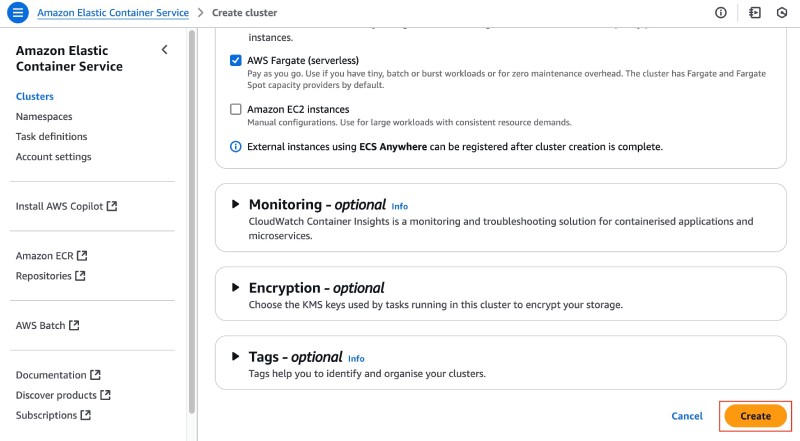This screenshot has height=441, width=800.
Task: Click the info circle icon in header
Action: point(720,13)
